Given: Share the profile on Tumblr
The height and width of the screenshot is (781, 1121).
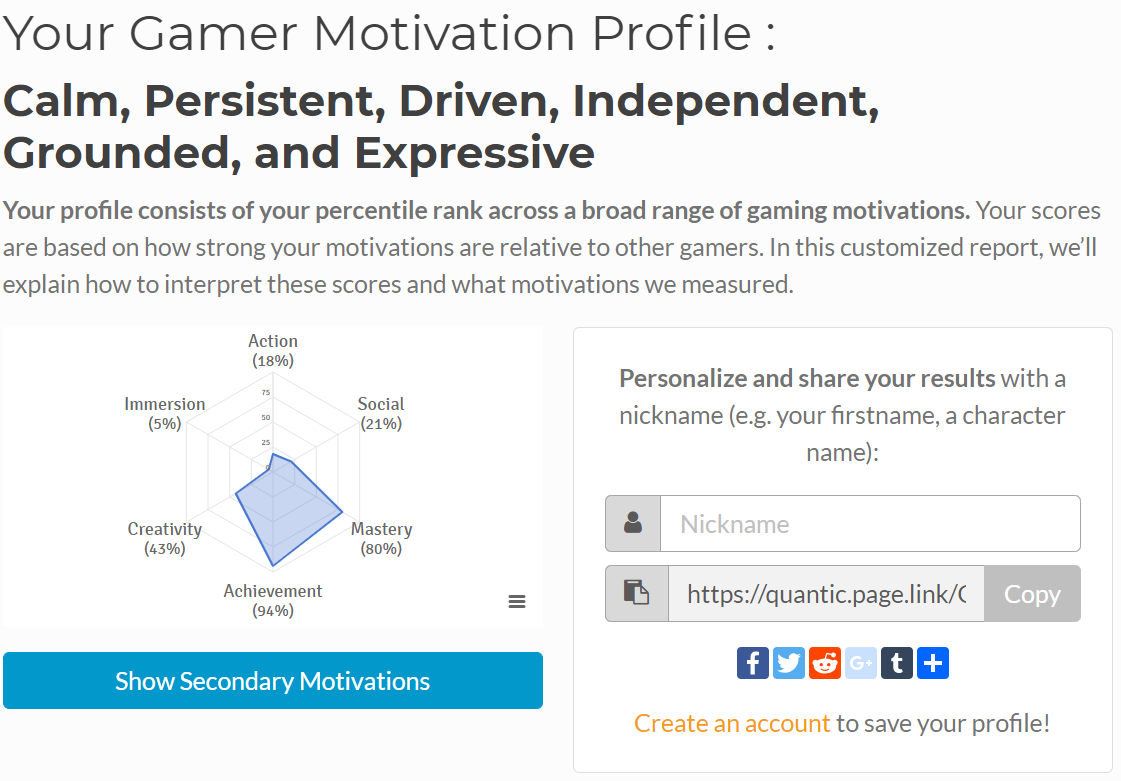Looking at the screenshot, I should coord(897,663).
